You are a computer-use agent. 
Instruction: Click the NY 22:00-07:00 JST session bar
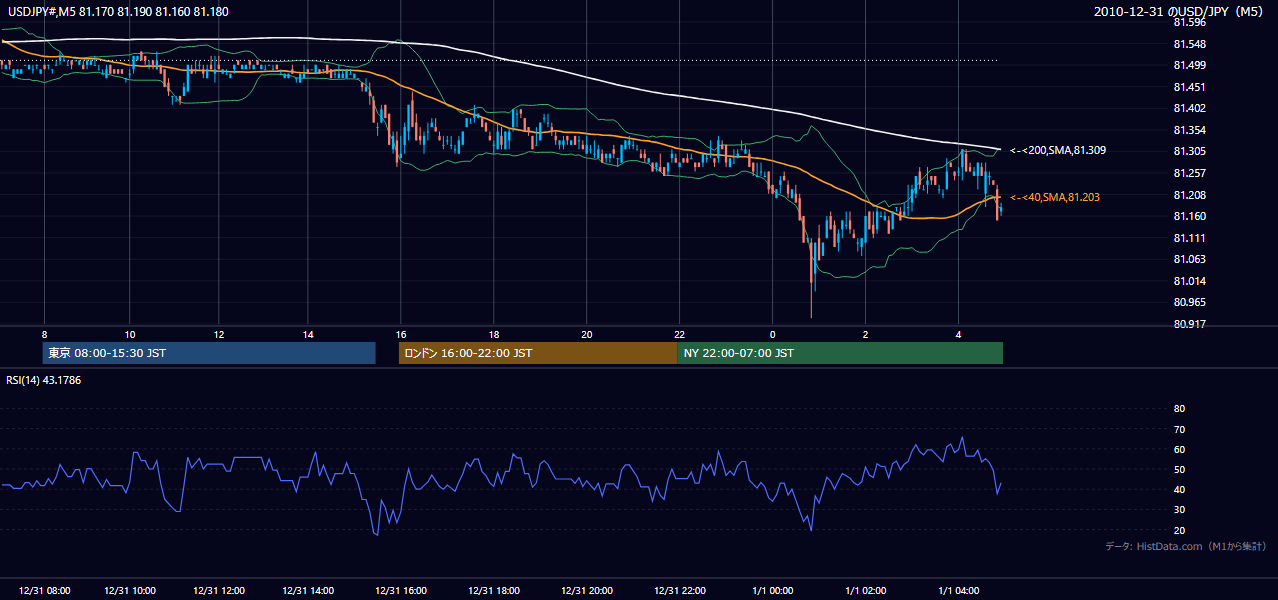(840, 353)
